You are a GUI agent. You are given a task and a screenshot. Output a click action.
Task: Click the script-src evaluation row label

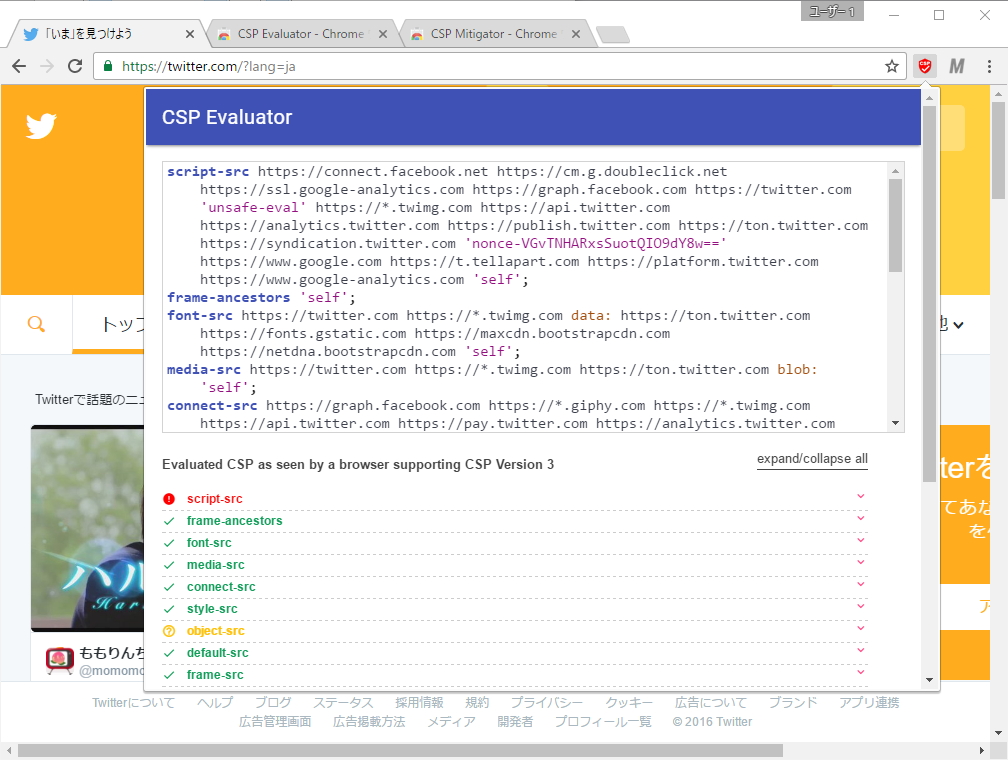pos(215,499)
